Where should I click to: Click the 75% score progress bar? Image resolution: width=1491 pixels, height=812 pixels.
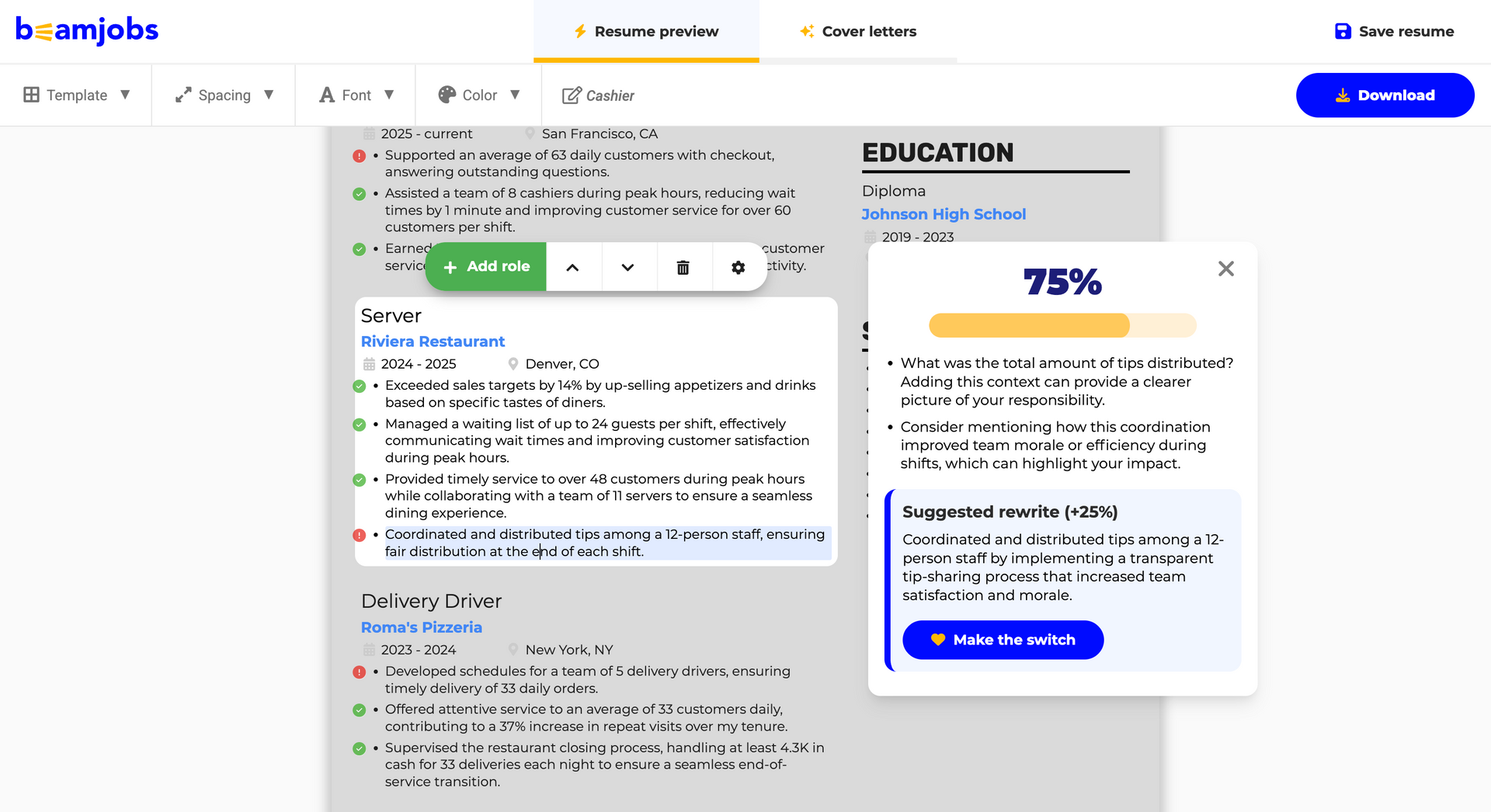point(1062,325)
